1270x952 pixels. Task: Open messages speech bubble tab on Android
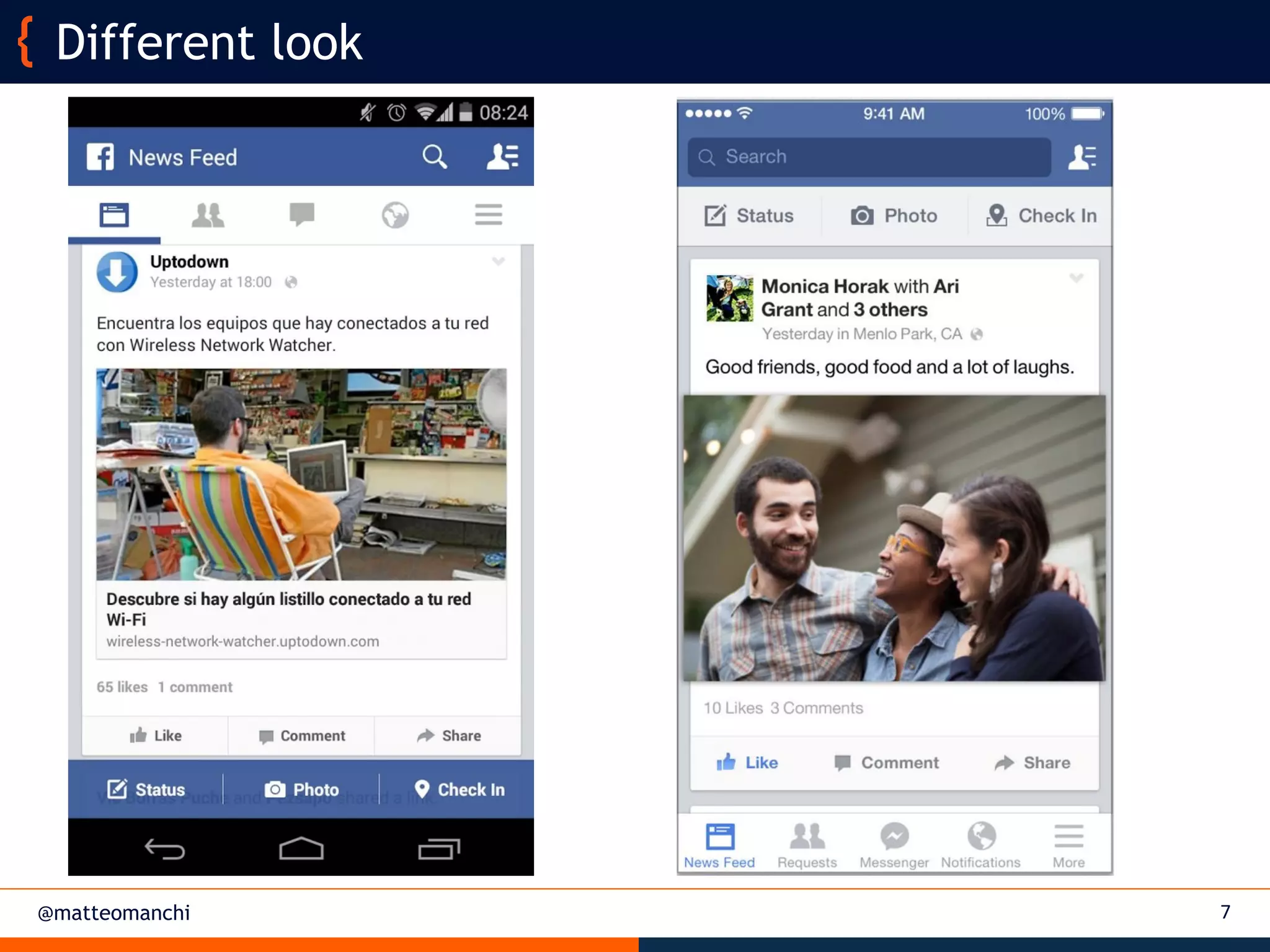[302, 215]
